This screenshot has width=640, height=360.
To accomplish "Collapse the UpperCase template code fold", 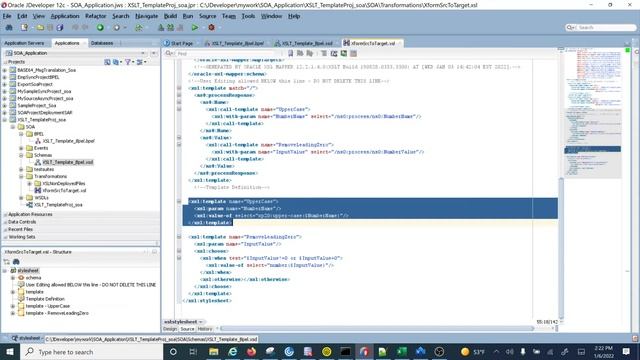I will [179, 202].
